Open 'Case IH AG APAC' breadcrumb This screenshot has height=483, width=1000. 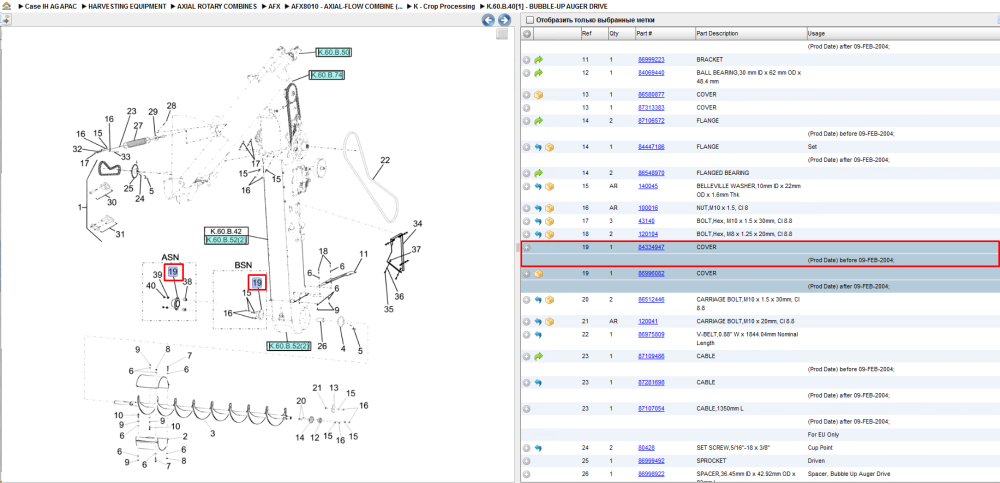[x=50, y=6]
